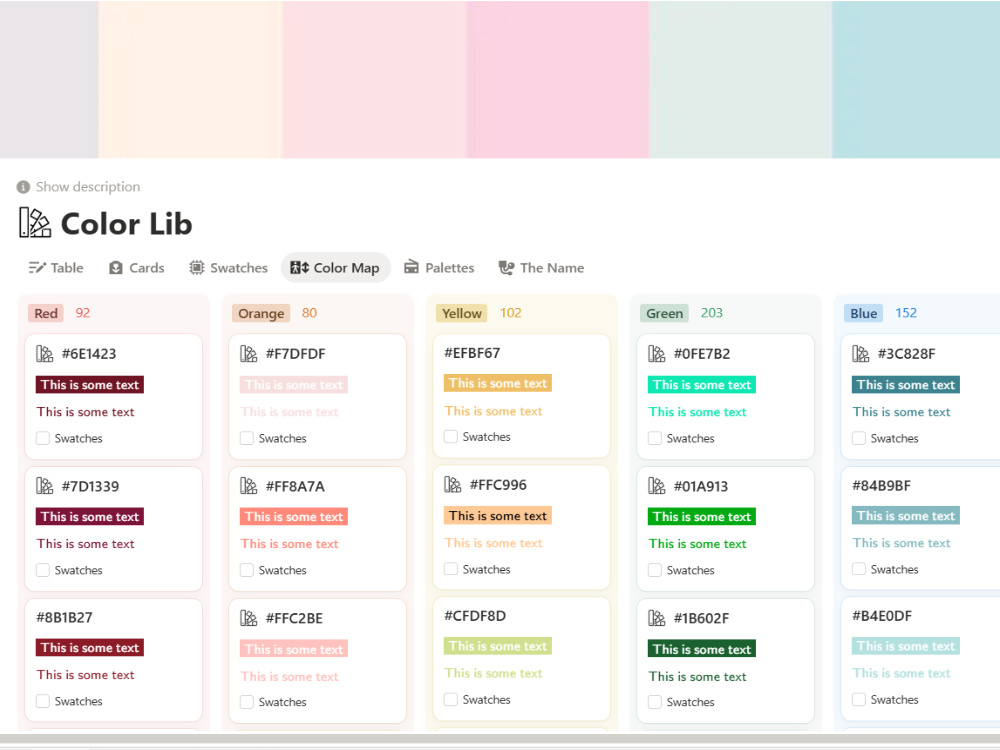
Task: Click the Cards view icon
Action: pos(115,268)
